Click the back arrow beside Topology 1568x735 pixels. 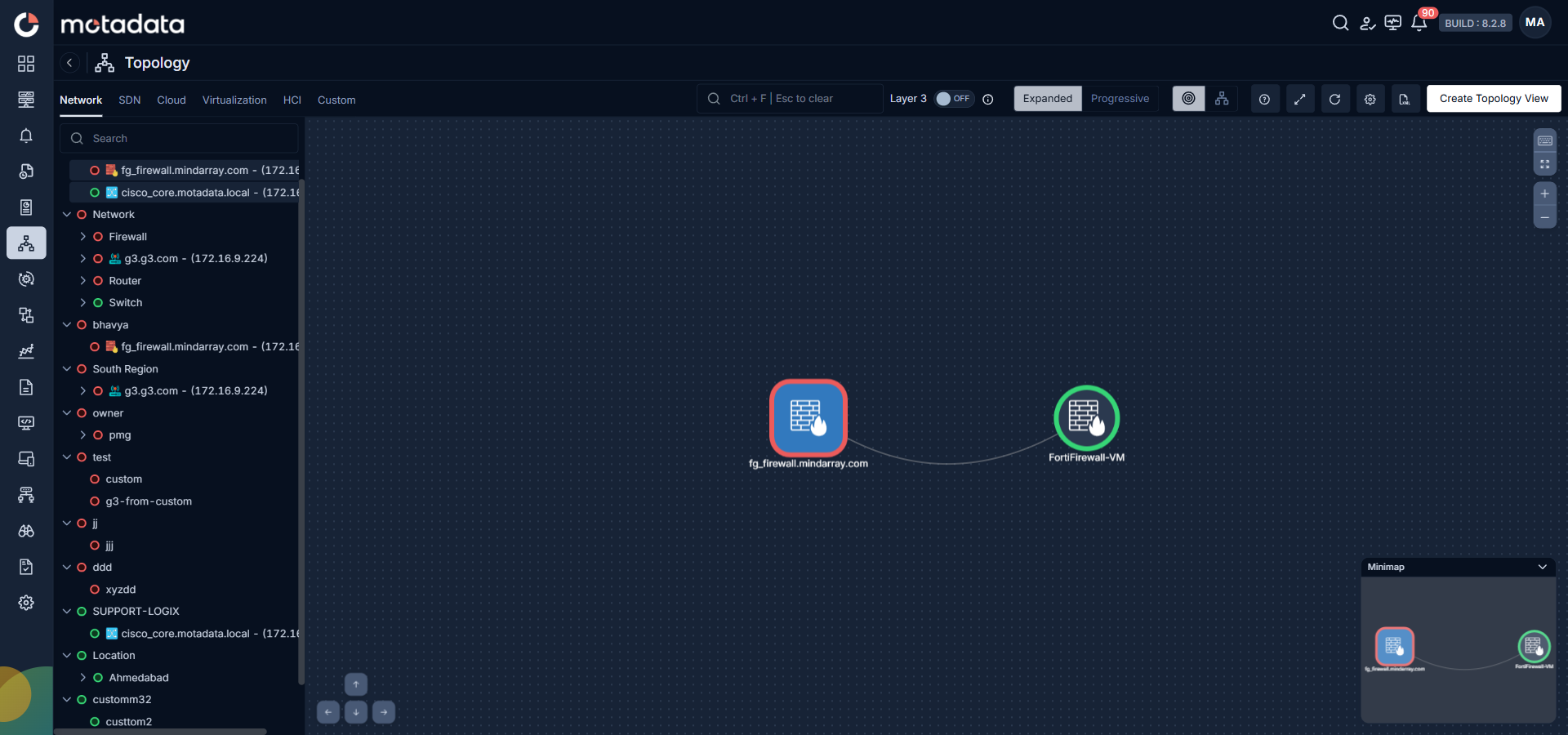coord(70,63)
